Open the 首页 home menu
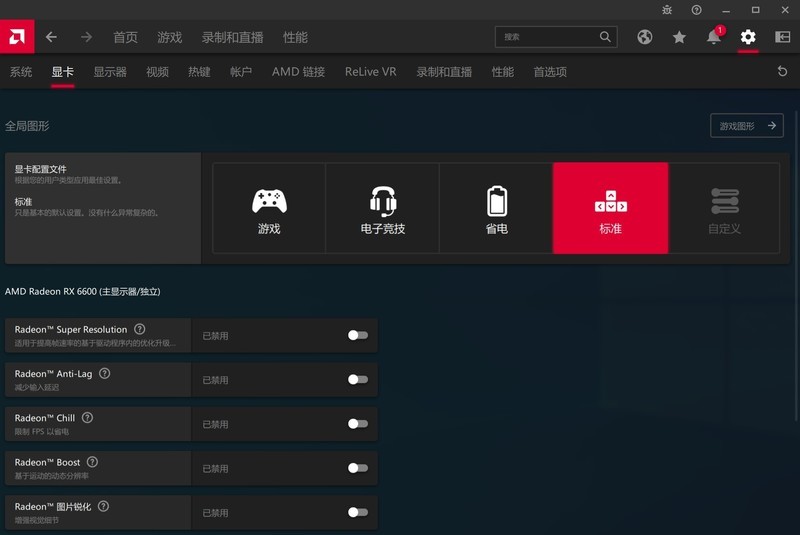 click(x=126, y=37)
